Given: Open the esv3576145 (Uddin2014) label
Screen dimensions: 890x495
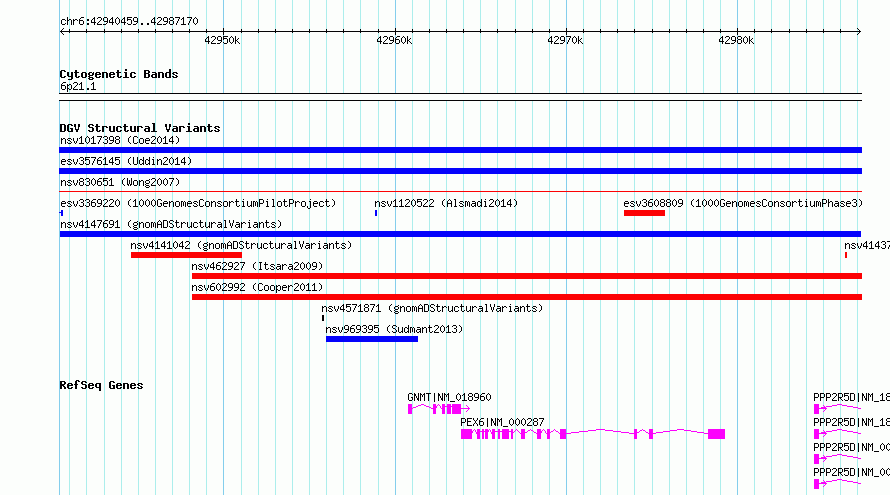Looking at the screenshot, I should [126, 161].
